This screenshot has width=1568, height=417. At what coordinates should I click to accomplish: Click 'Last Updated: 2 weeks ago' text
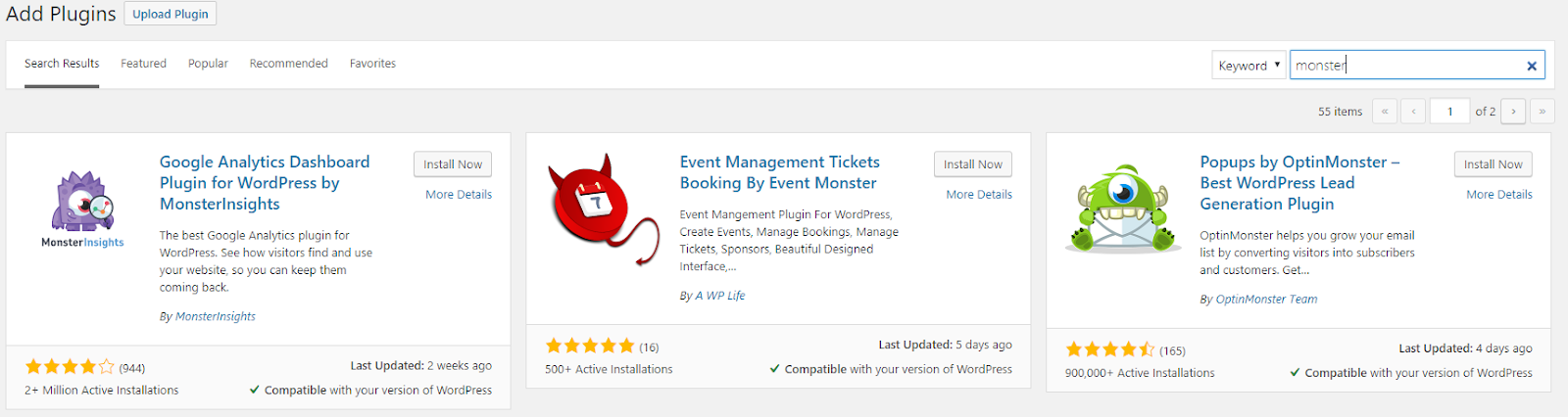[421, 366]
